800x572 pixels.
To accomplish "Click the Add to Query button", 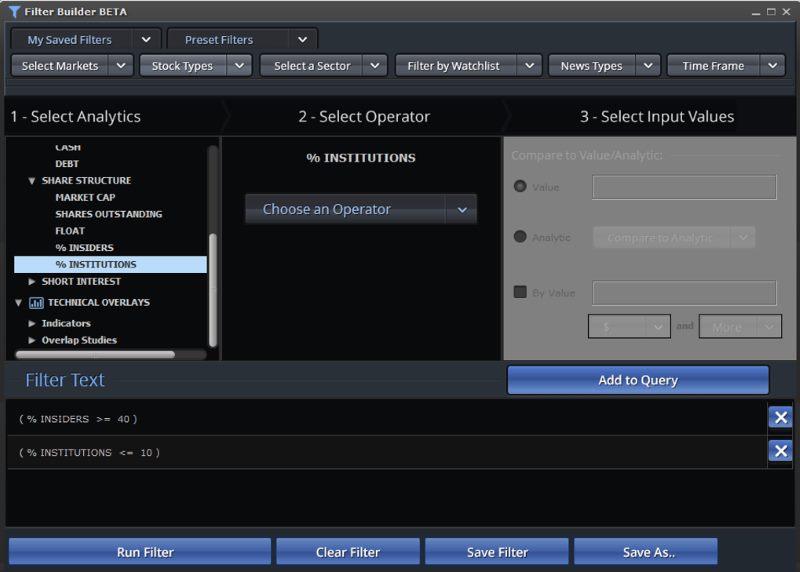I will (x=638, y=380).
